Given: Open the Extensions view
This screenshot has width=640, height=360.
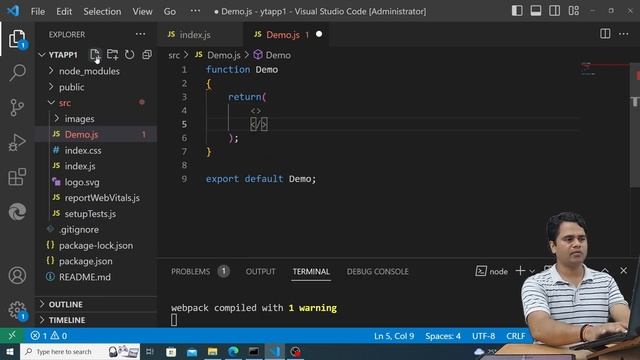Looking at the screenshot, I should [x=17, y=177].
